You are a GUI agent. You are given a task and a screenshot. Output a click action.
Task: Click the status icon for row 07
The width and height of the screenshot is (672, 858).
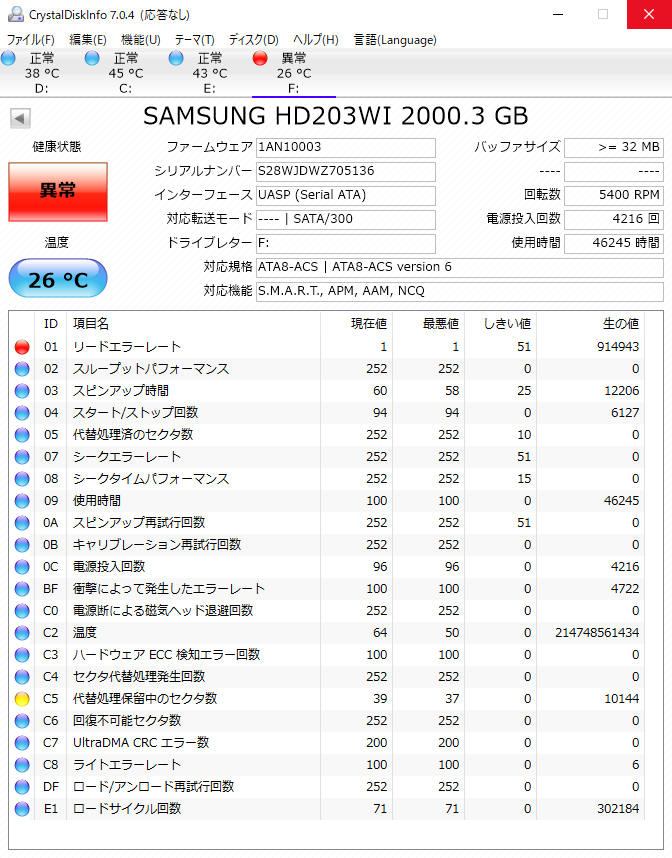22,457
